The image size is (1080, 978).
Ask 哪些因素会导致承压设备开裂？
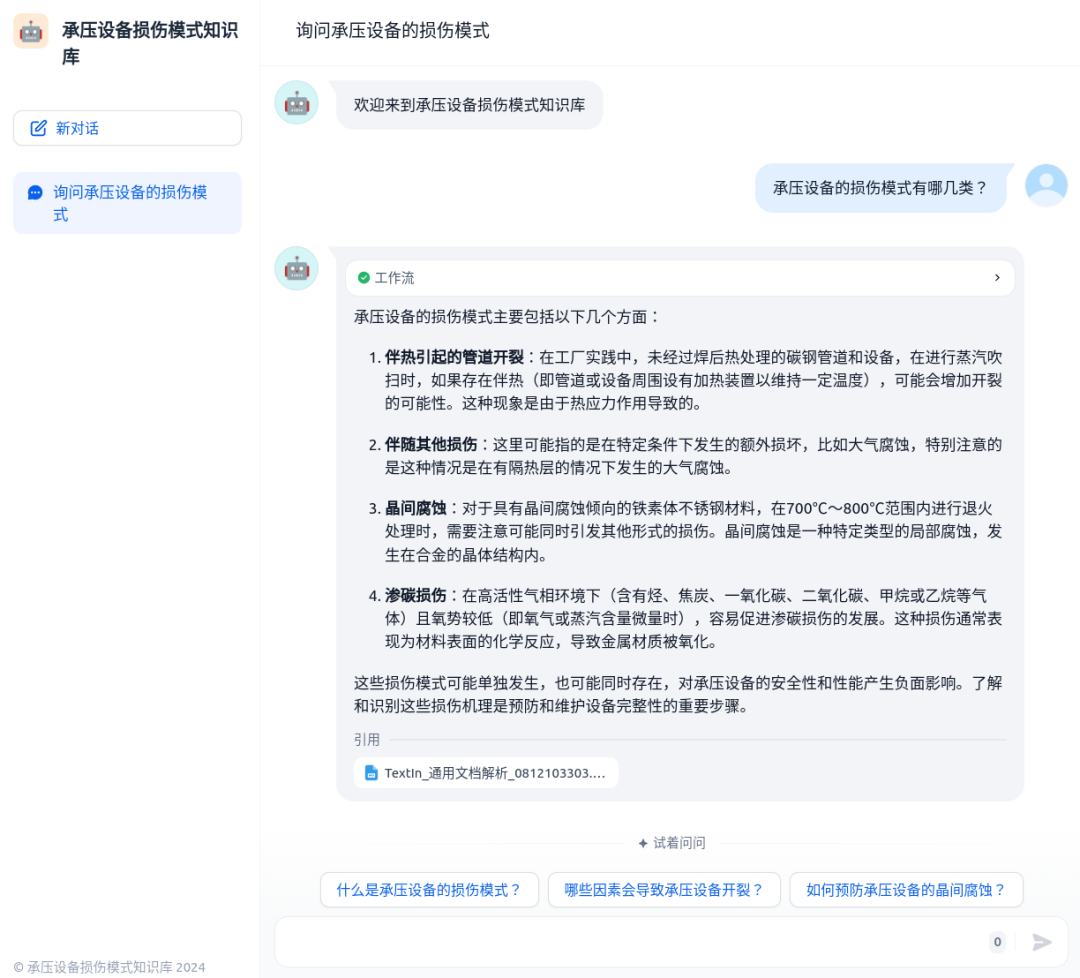tap(664, 890)
